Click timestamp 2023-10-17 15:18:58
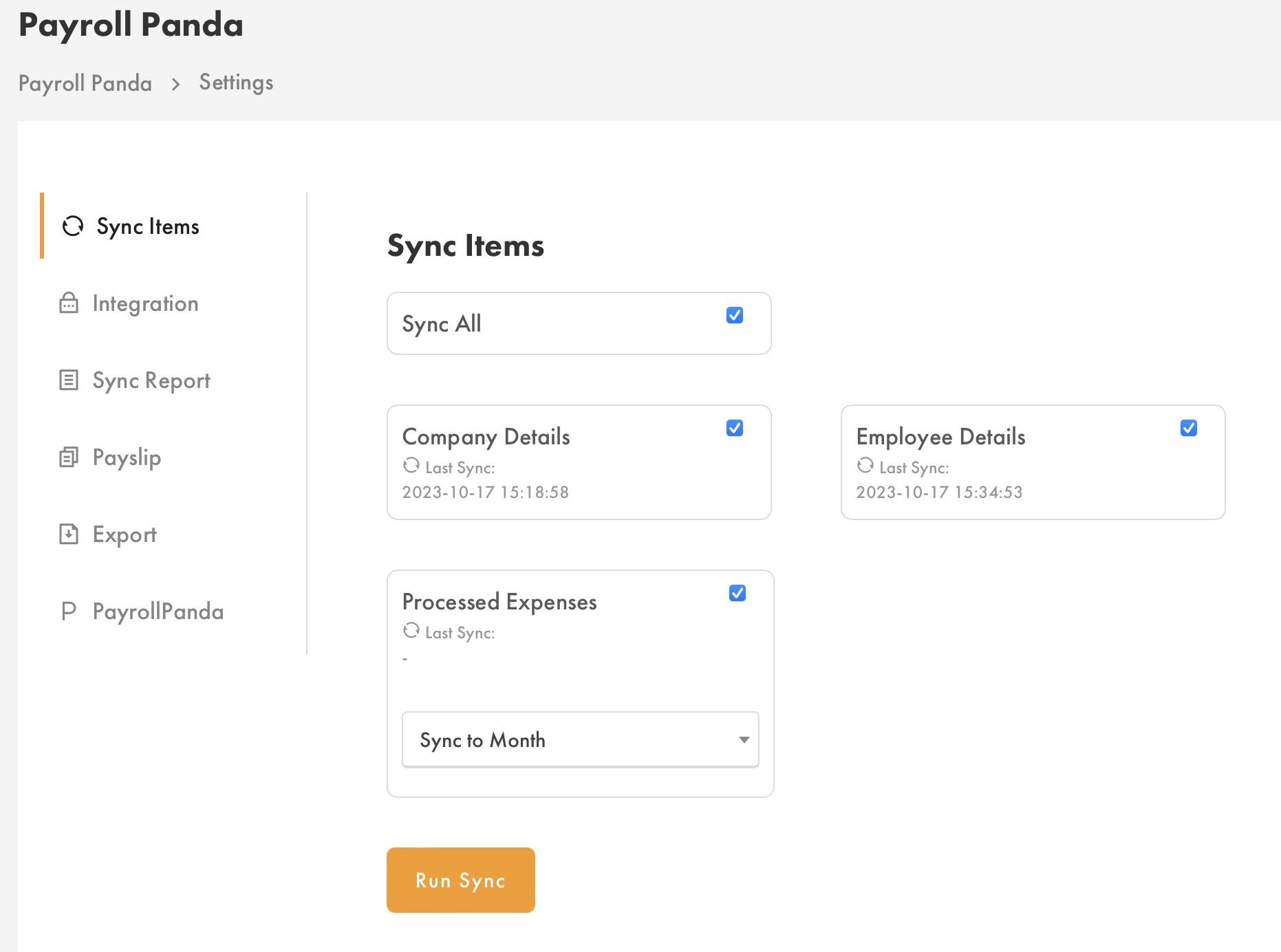 point(486,492)
